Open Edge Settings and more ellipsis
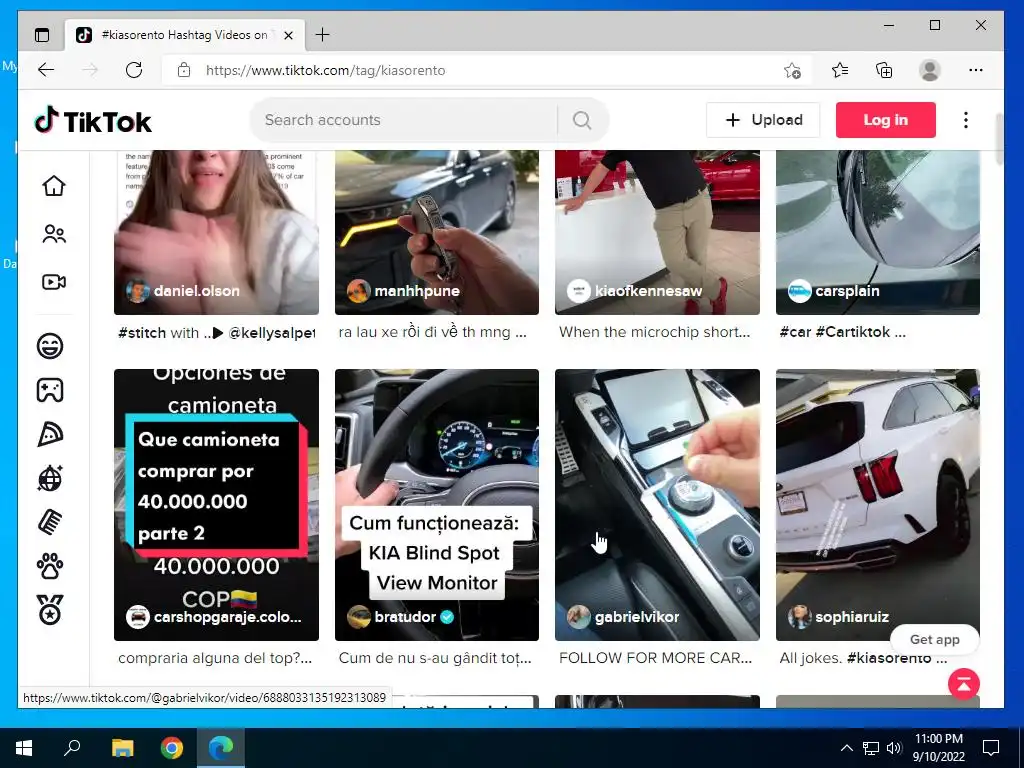 tap(976, 70)
